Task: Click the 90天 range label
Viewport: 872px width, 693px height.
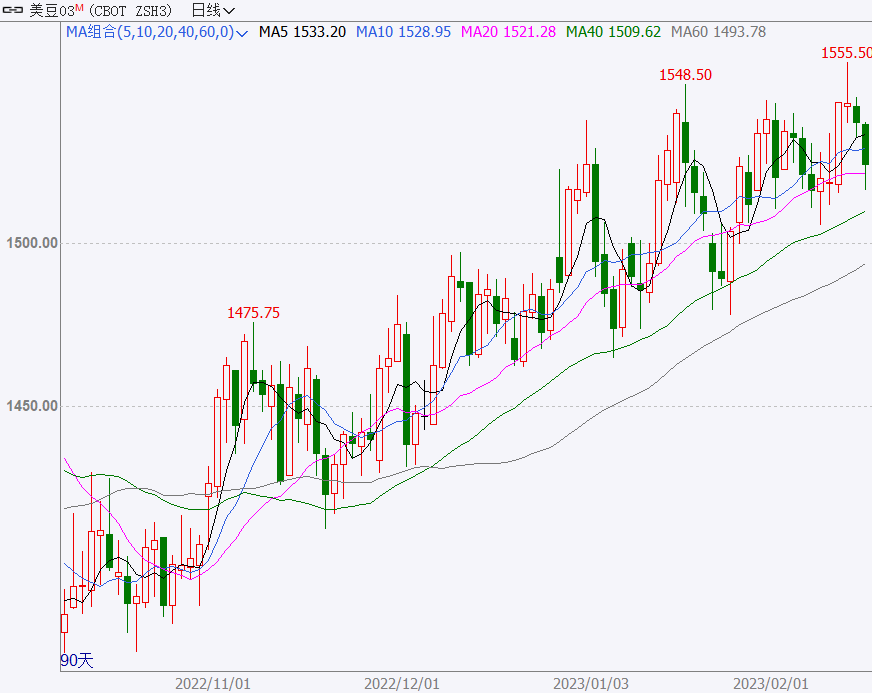Action: pyautogui.click(x=77, y=661)
